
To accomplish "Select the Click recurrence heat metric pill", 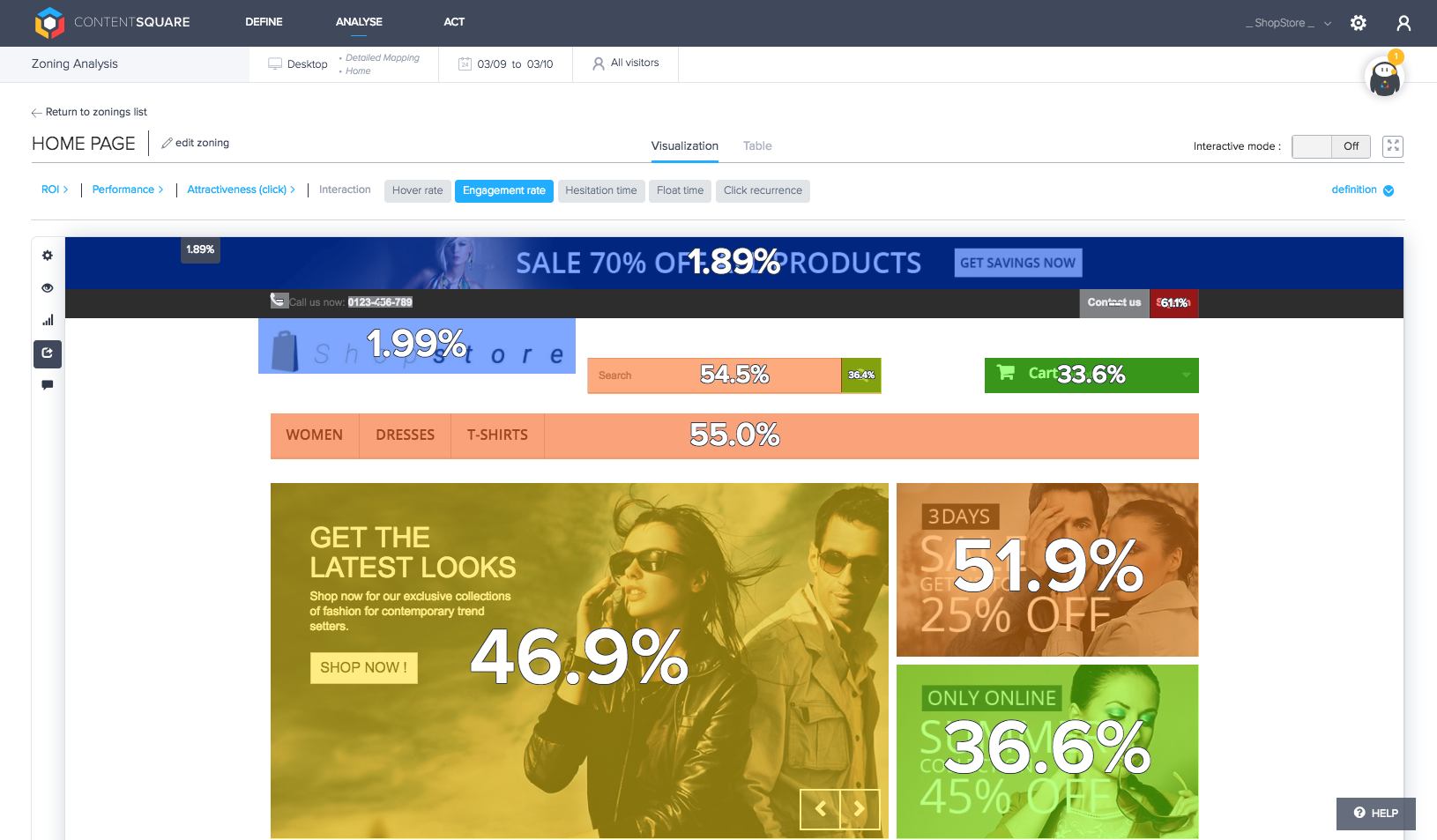I will pos(762,190).
